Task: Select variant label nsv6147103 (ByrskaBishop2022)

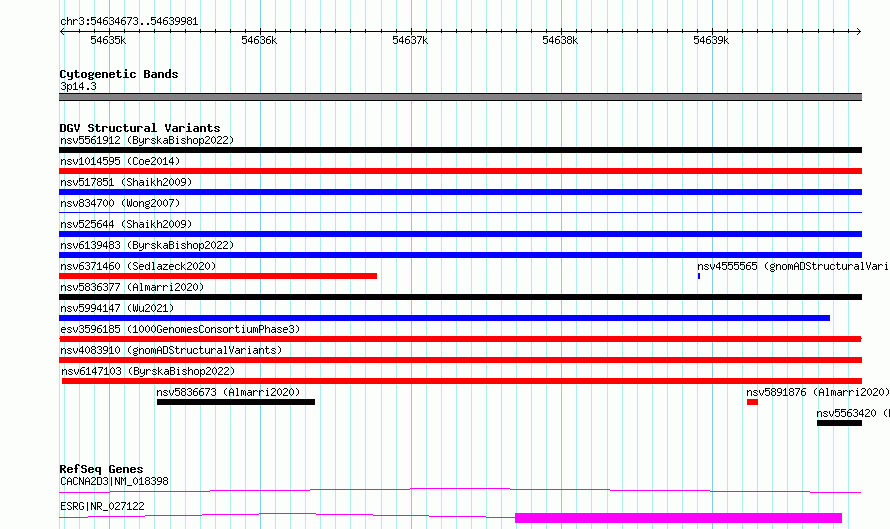Action: click(148, 371)
